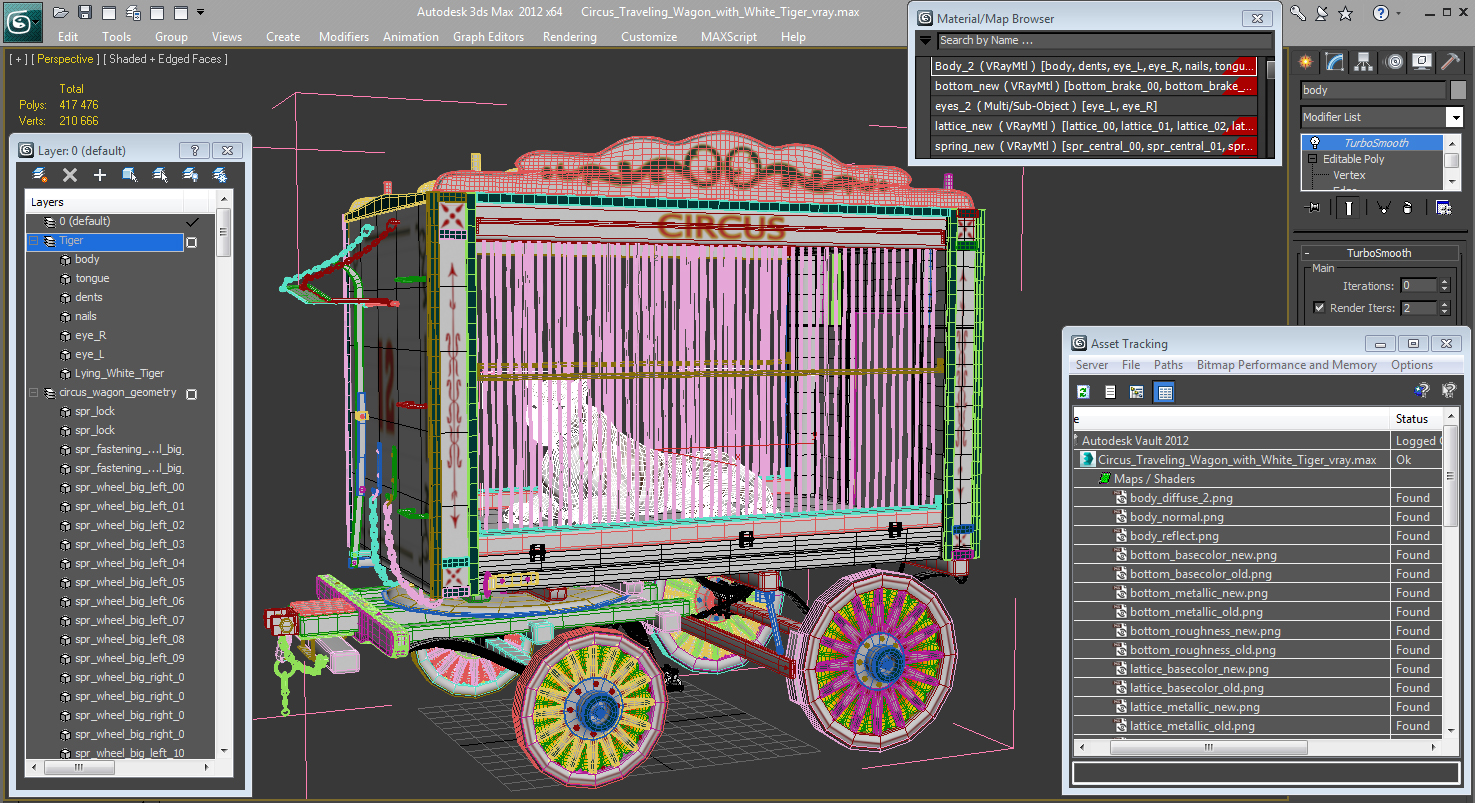Viewport: 1475px width, 803px height.
Task: Click the Perspective viewport label
Action: (65, 59)
